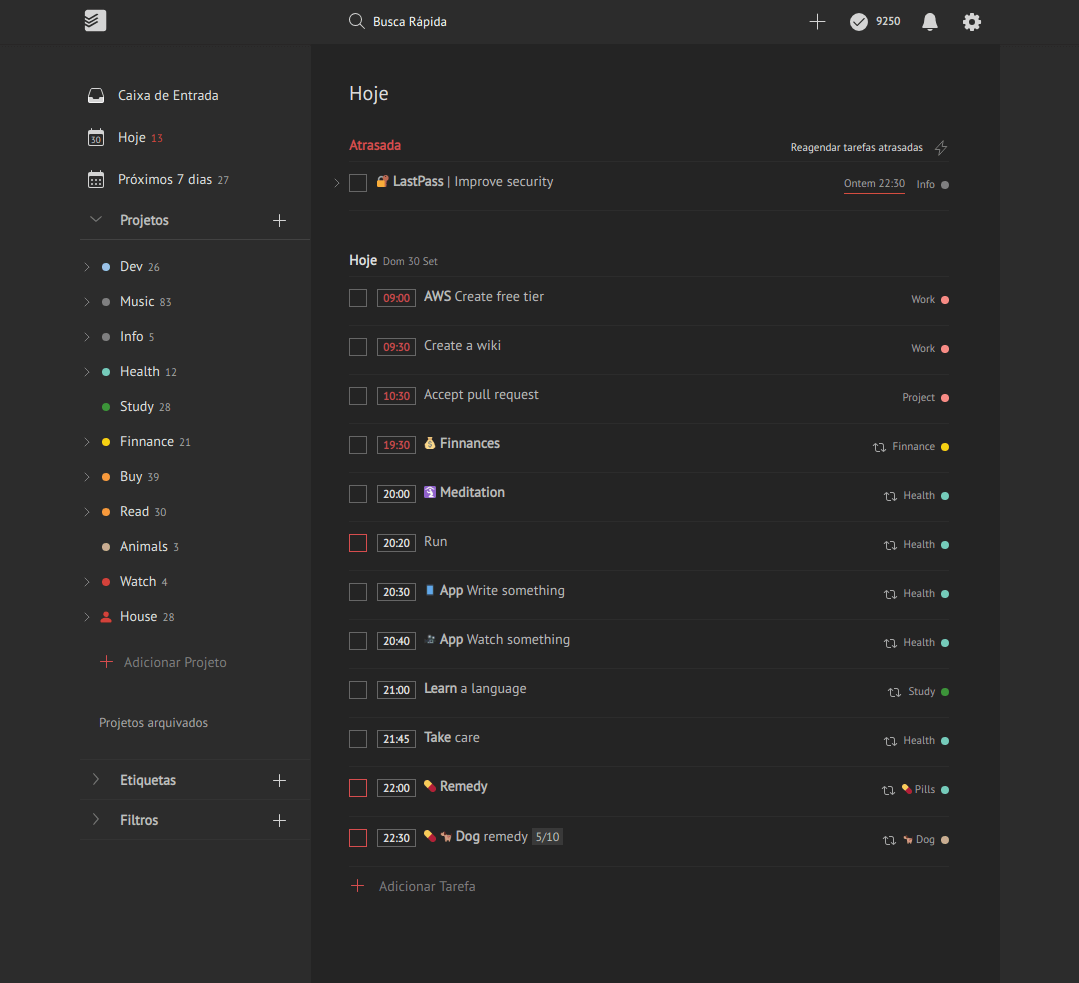
Task: Click the lightning icon next to Reagendar
Action: pos(940,147)
